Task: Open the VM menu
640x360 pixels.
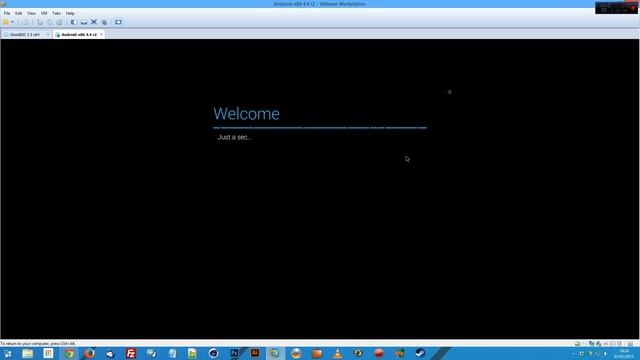Action: pos(44,13)
